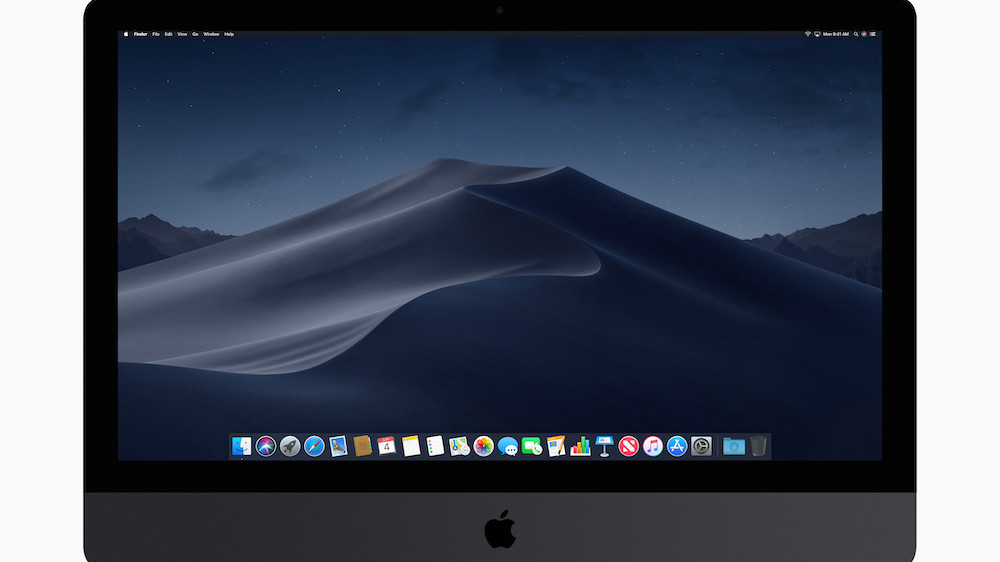
Task: Open Spotlight search magnifier in menu bar
Action: click(856, 34)
